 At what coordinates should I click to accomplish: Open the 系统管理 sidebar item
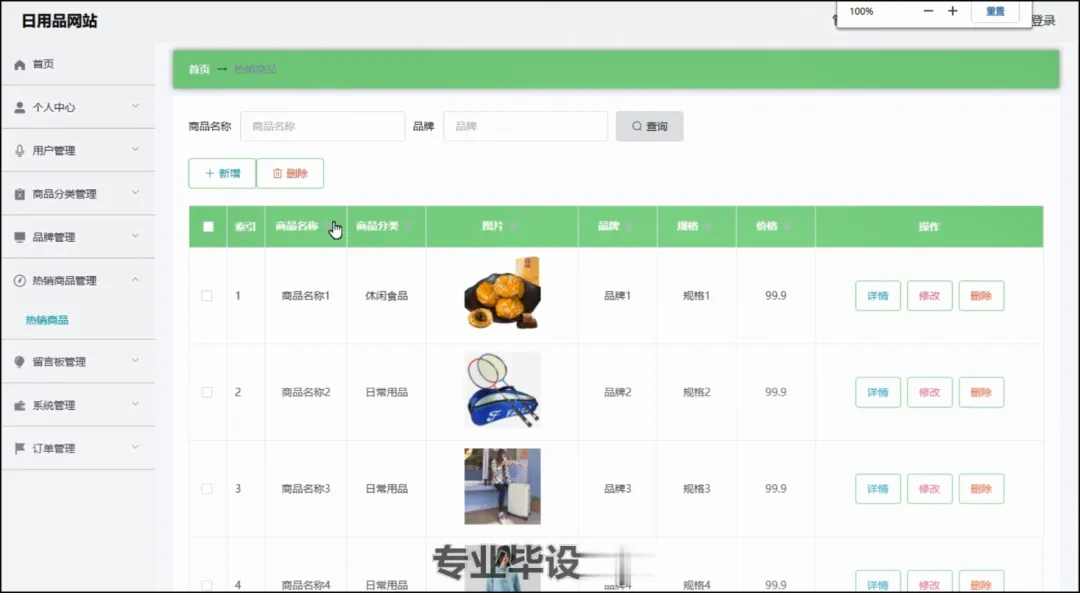coord(78,405)
